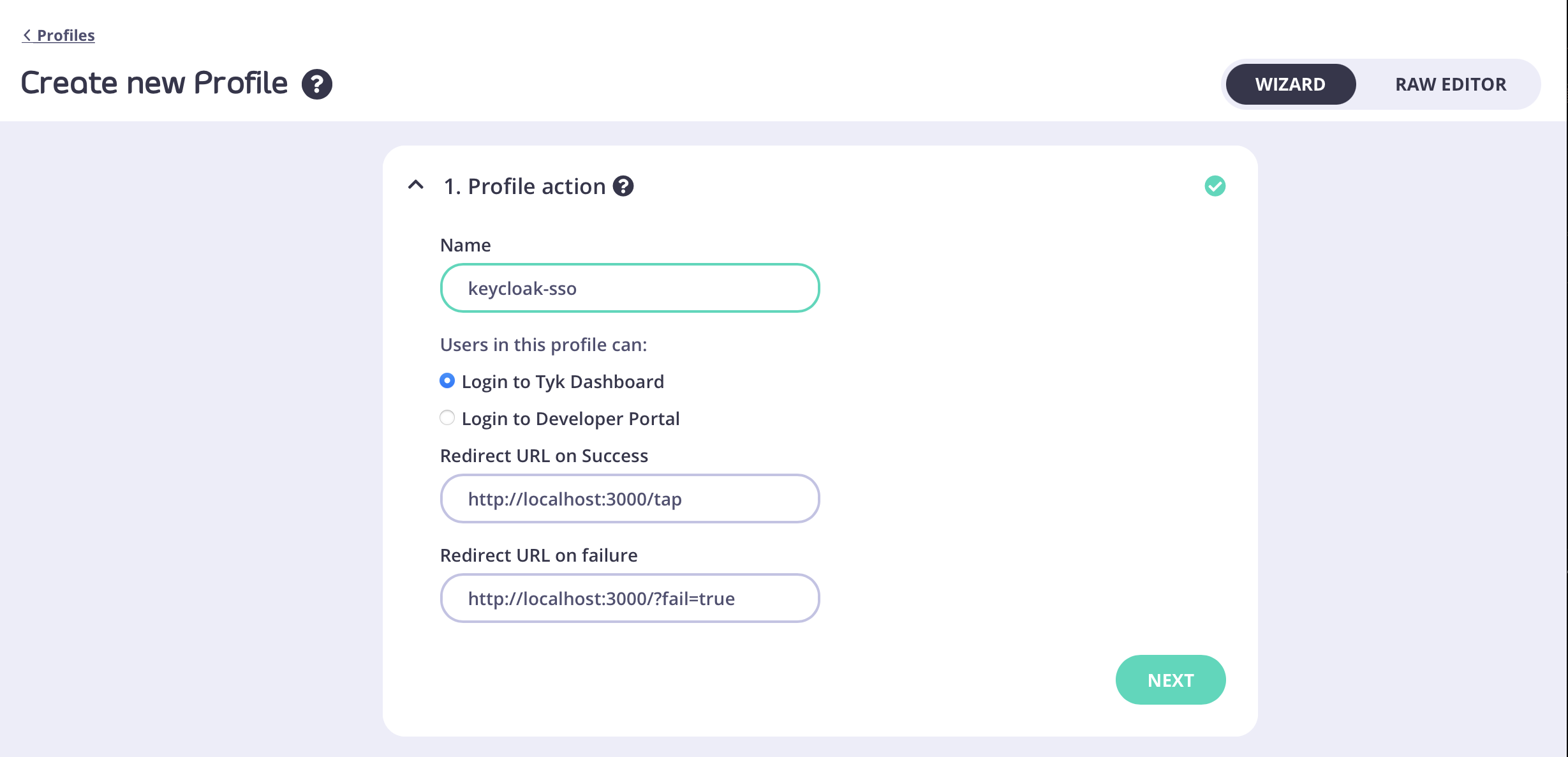Select the keycloak-sso text in Name field
This screenshot has height=757, width=1568.
point(522,288)
